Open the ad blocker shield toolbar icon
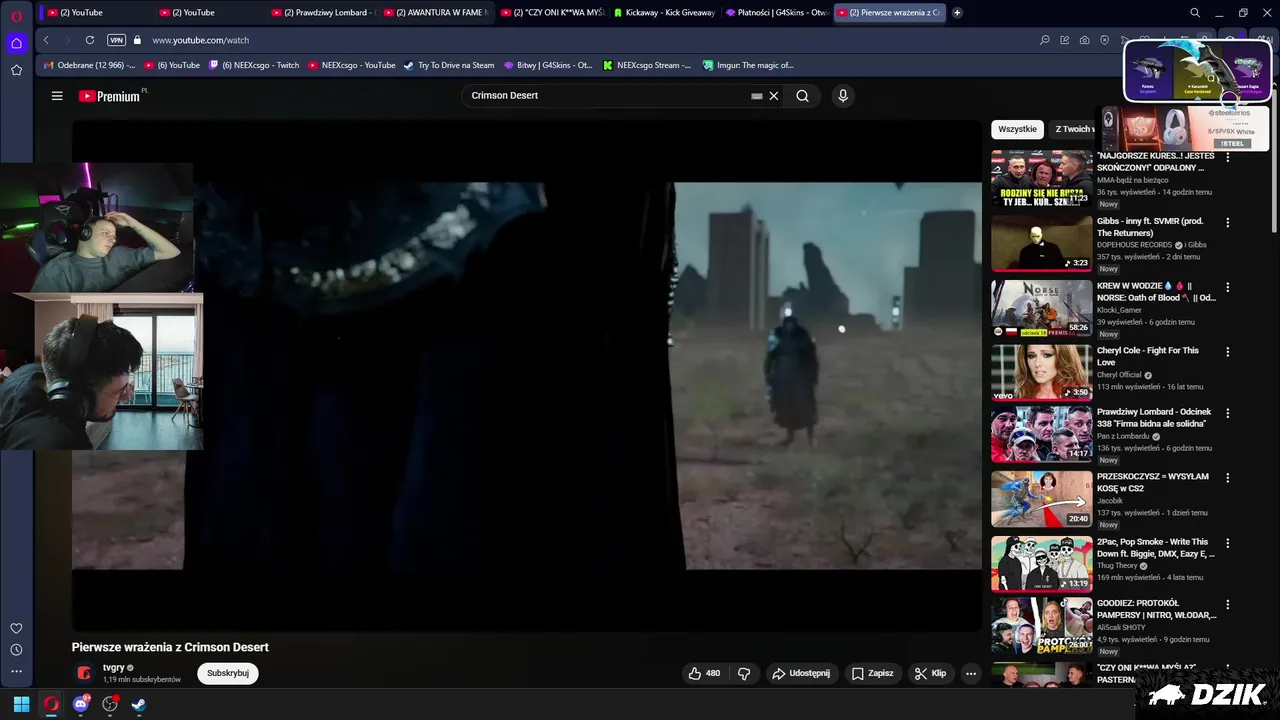 coord(1105,40)
